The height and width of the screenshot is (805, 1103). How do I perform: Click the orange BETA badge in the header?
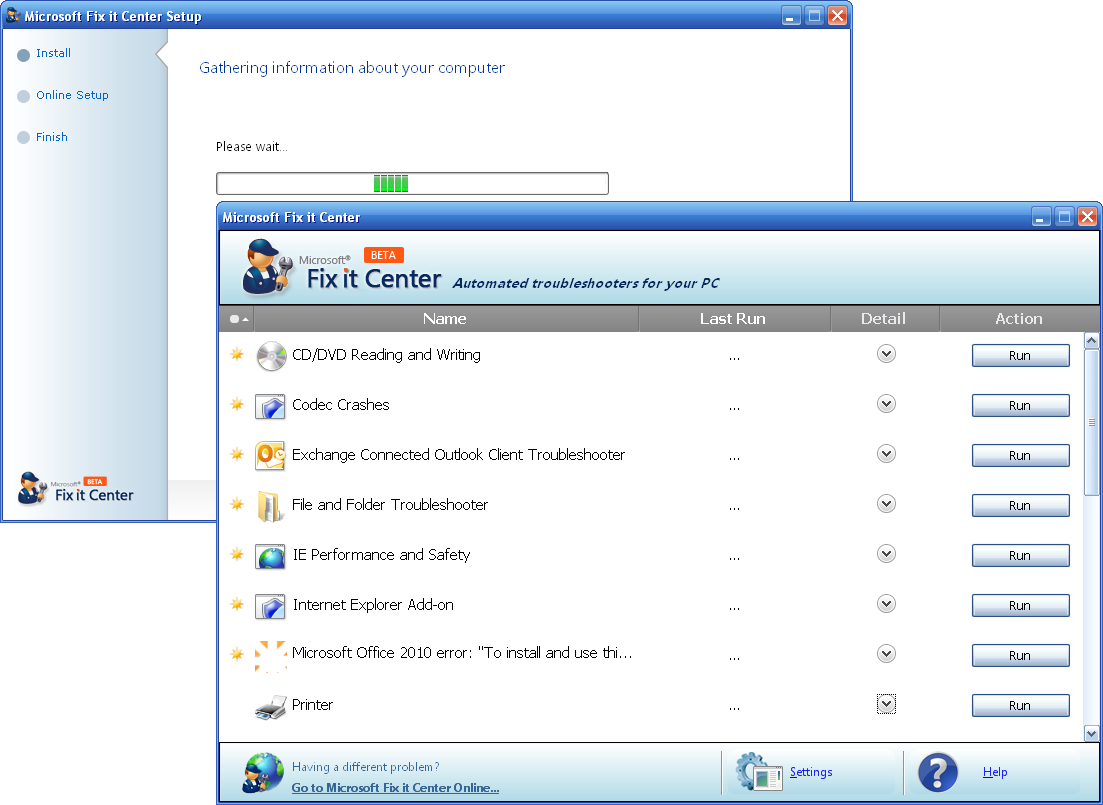(383, 255)
